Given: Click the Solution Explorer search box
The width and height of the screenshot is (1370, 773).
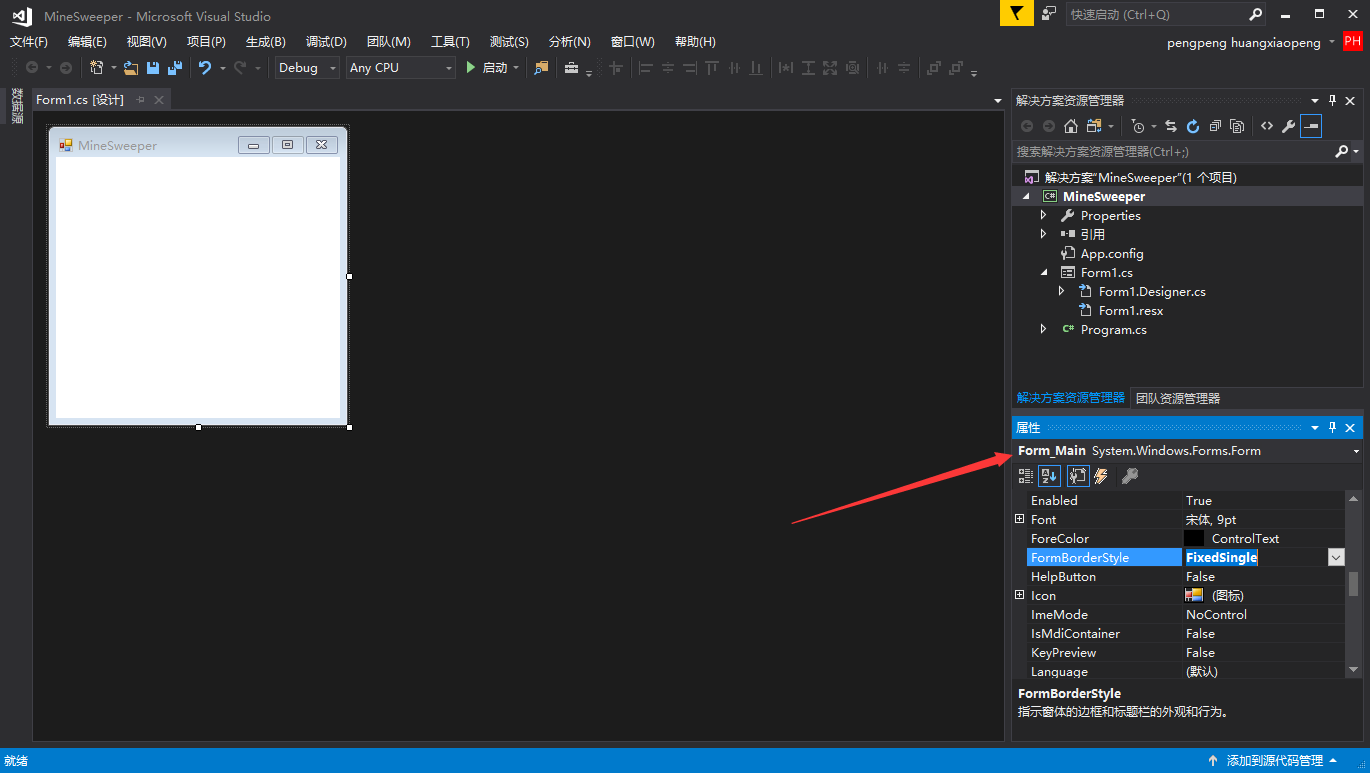Looking at the screenshot, I should pos(1174,152).
